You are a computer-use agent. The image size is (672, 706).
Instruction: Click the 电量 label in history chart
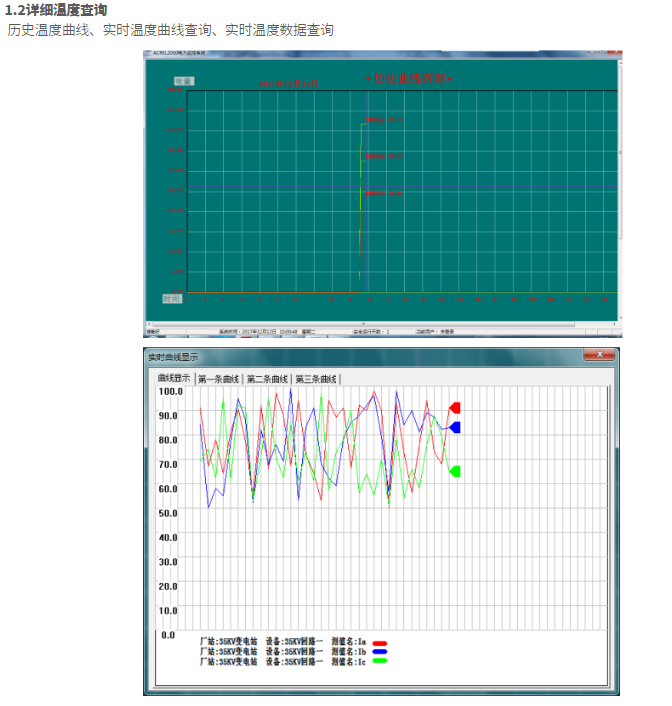coord(184,81)
